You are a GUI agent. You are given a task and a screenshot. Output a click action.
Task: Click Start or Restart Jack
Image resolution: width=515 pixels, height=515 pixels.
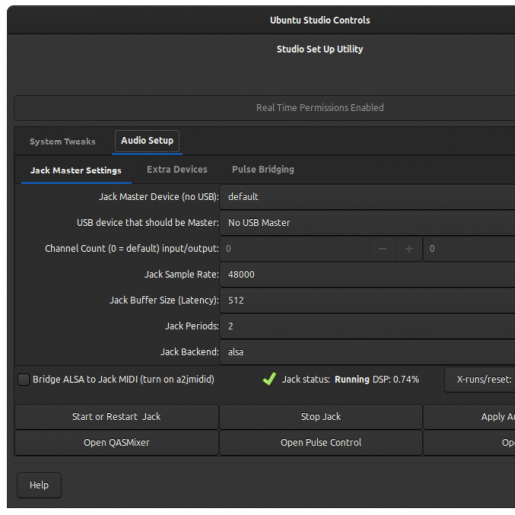116,417
